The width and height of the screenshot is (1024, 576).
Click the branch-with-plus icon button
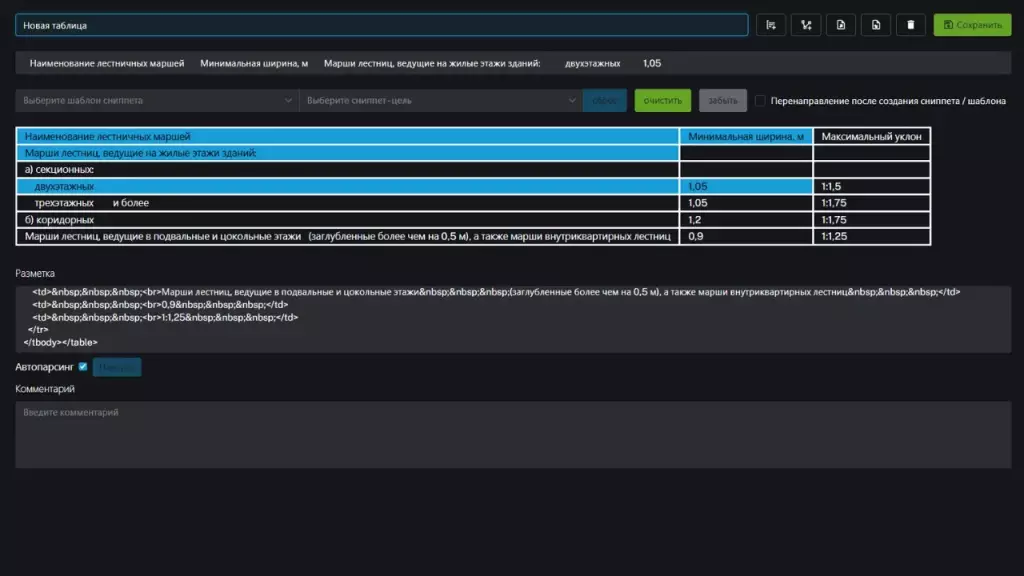coord(806,25)
